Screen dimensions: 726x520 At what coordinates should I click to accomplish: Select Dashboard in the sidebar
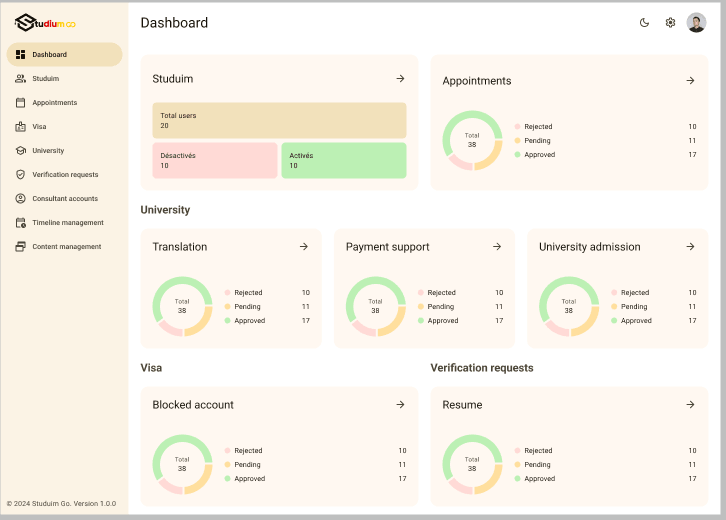64,55
